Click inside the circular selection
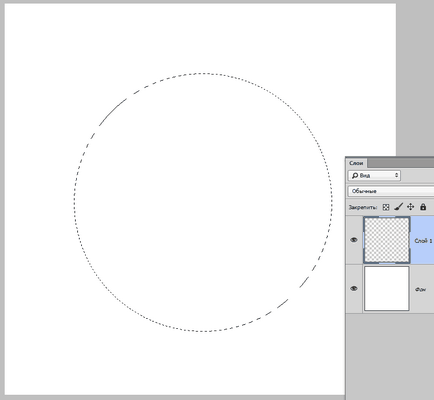 [x=203, y=202]
